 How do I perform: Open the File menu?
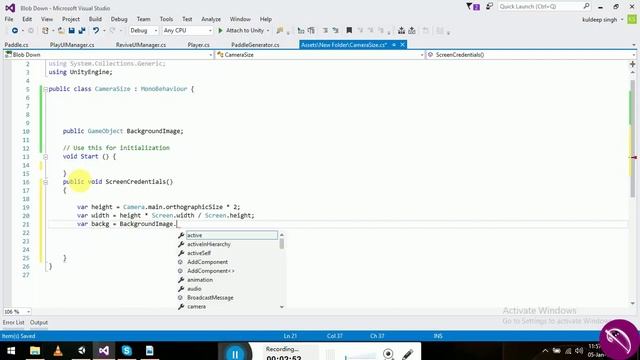[x=9, y=19]
